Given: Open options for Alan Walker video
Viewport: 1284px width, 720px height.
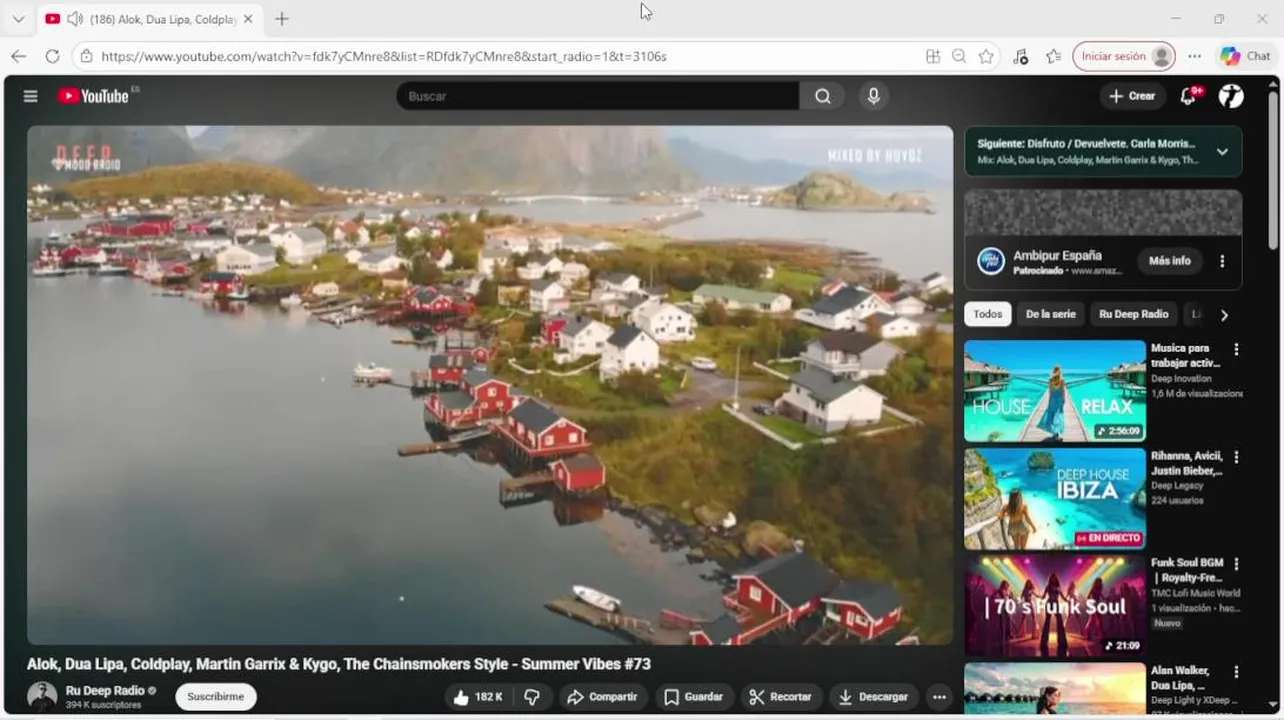Looking at the screenshot, I should pyautogui.click(x=1236, y=672).
